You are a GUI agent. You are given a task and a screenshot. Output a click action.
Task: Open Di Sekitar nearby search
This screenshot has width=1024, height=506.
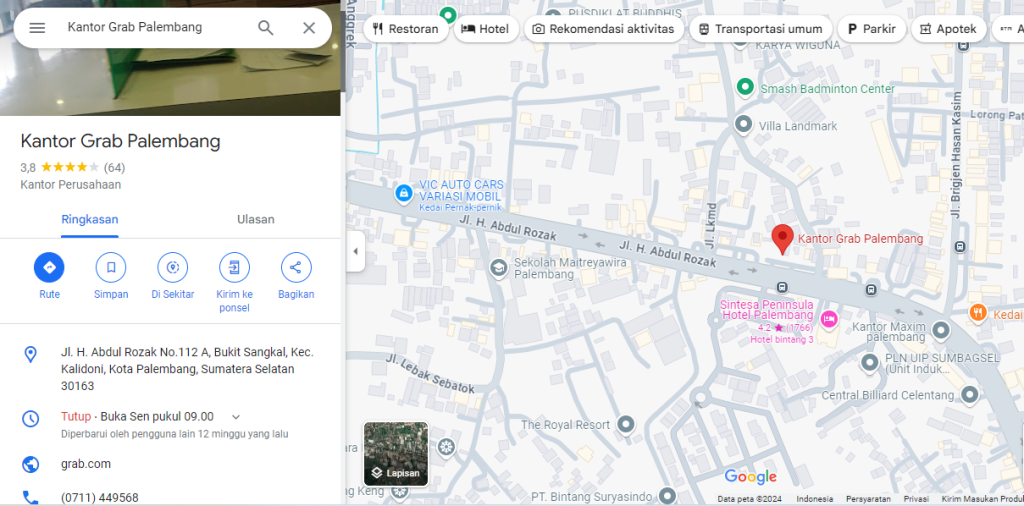click(172, 268)
